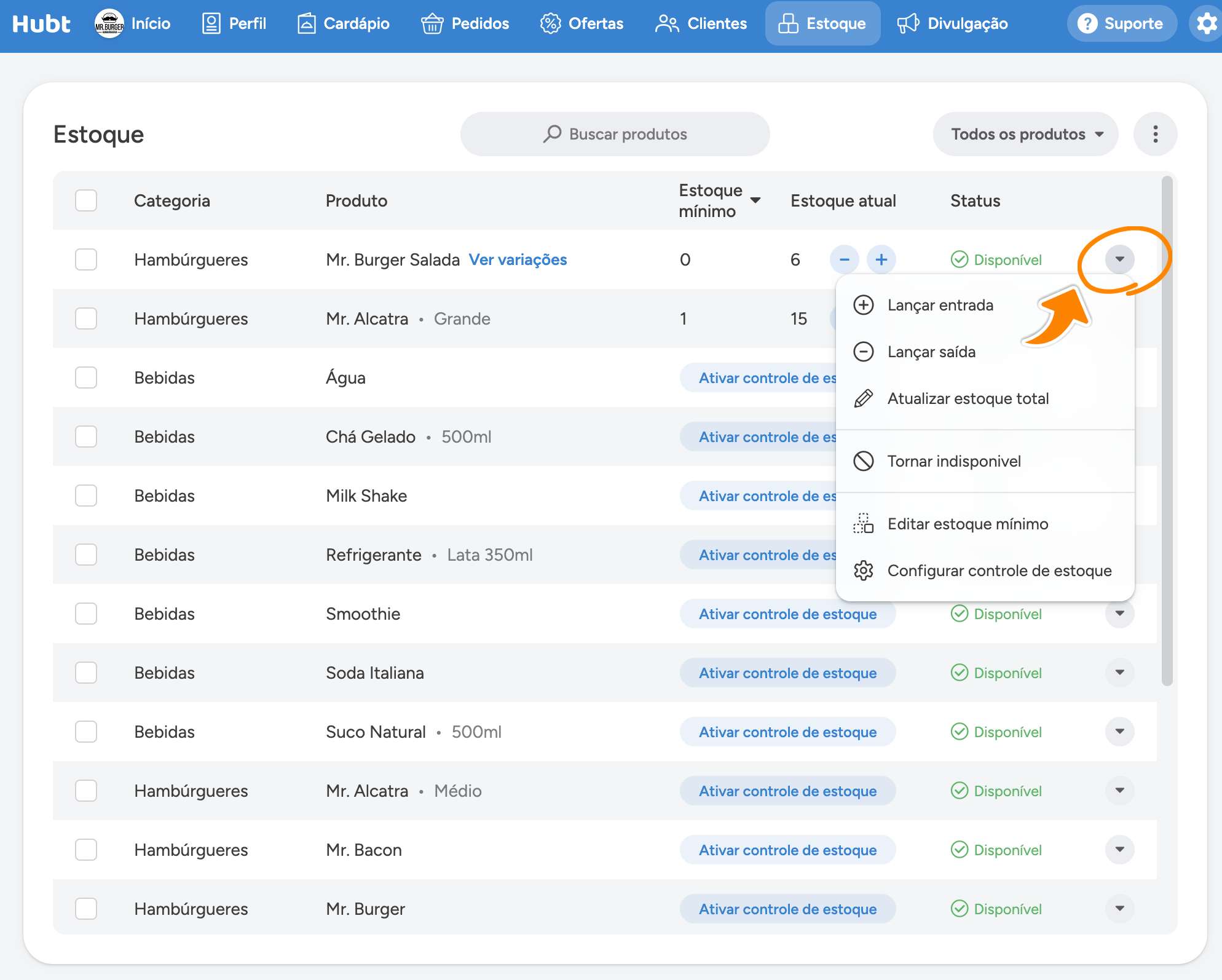Open the Pedidos basket tab

tap(465, 24)
